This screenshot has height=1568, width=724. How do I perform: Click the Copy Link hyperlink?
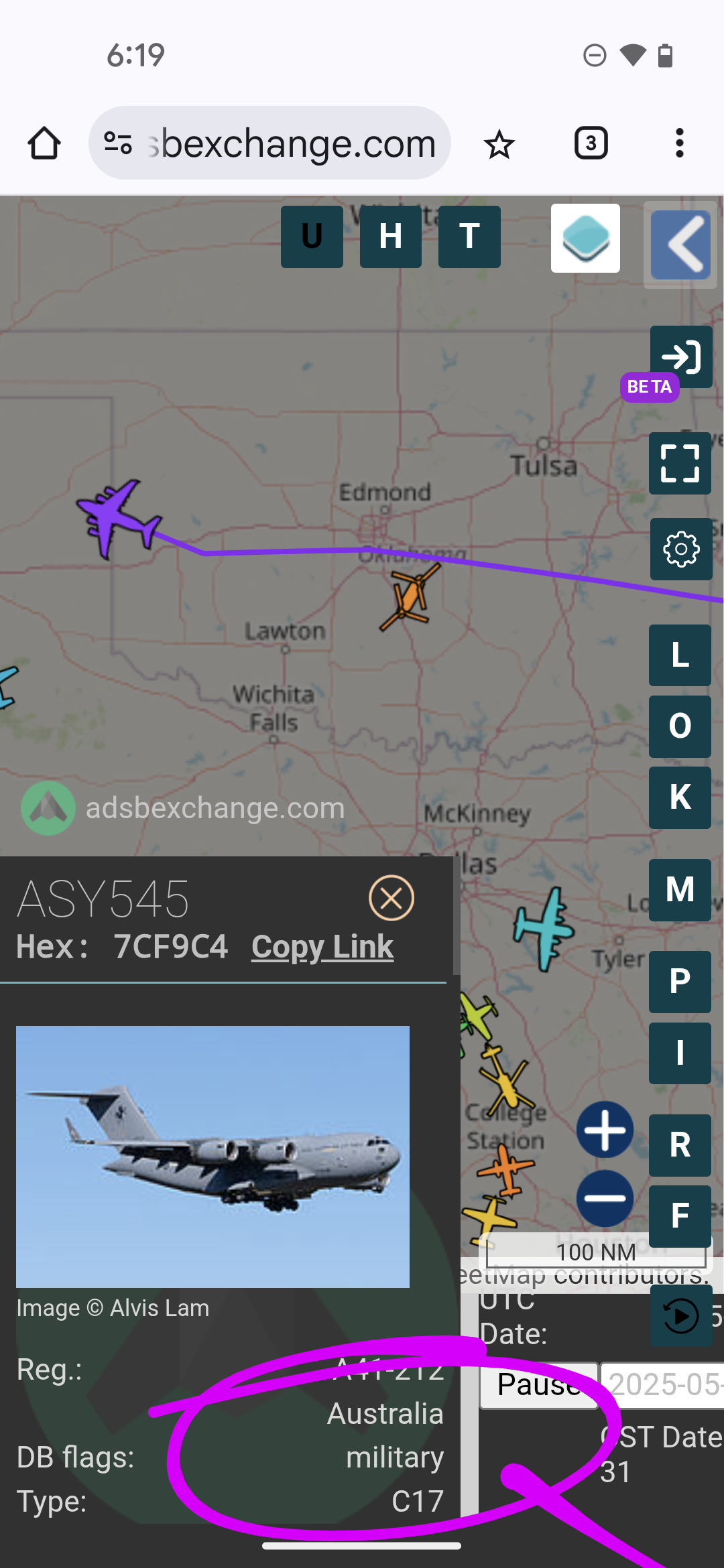pos(322,947)
